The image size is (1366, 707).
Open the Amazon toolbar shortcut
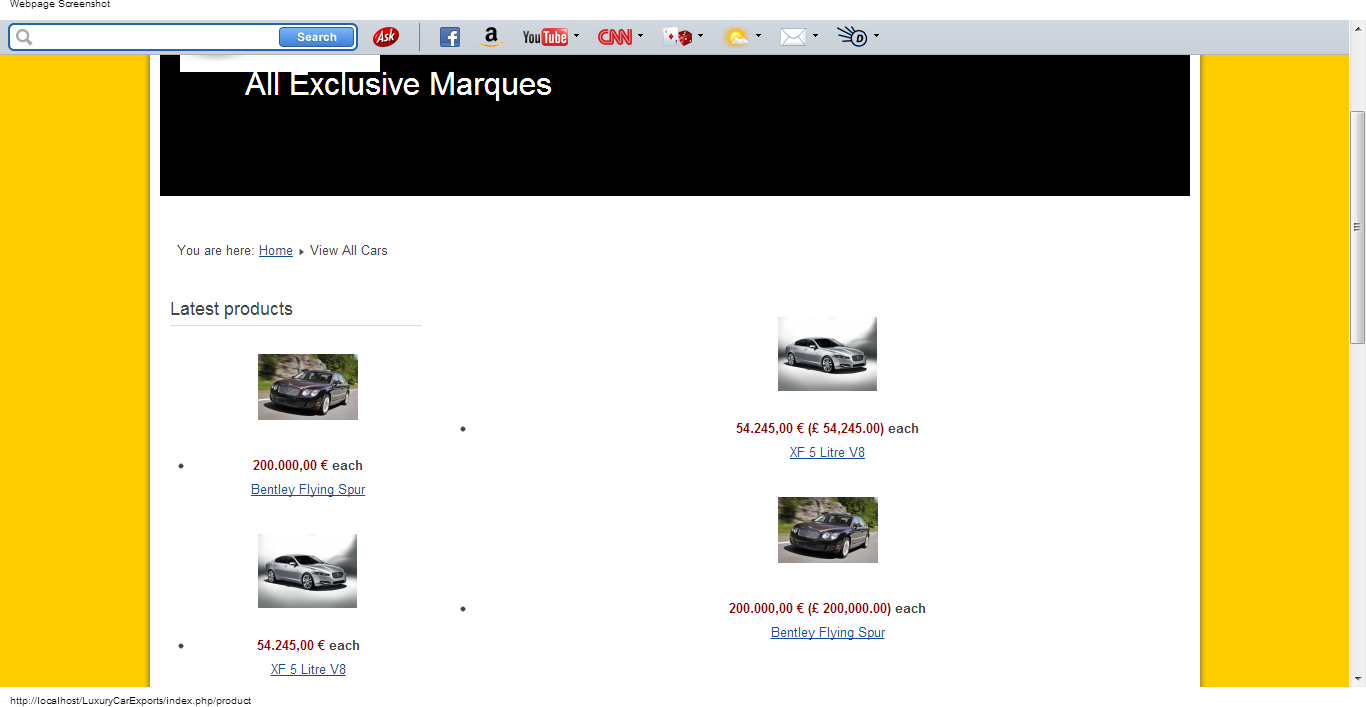coord(491,37)
